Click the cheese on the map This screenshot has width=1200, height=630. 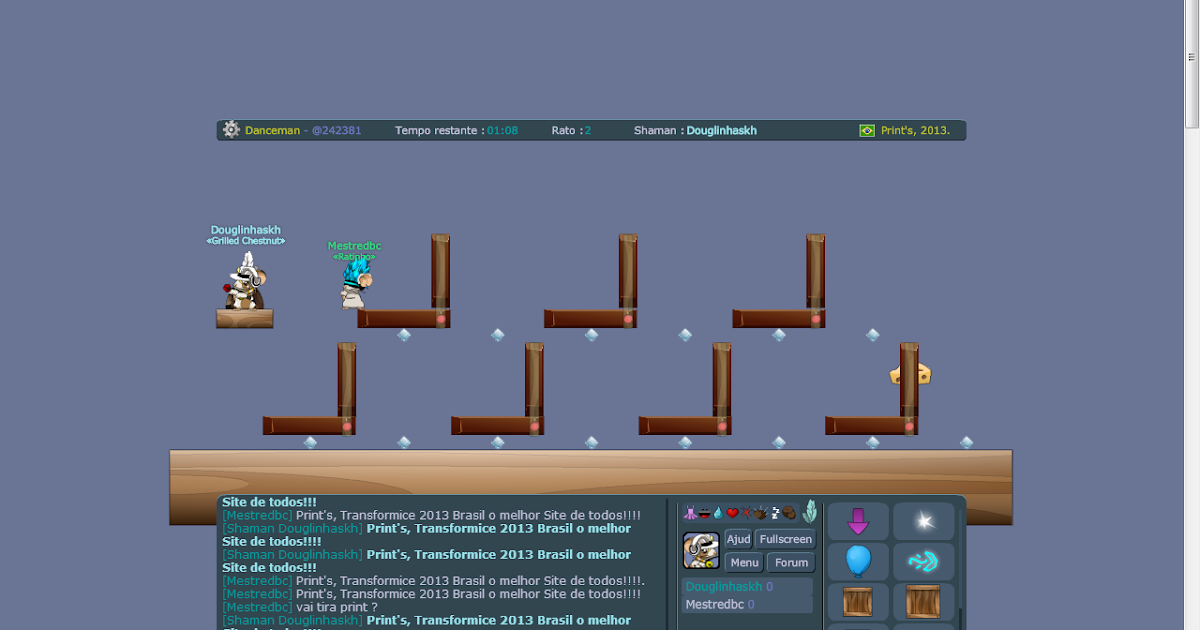[910, 375]
